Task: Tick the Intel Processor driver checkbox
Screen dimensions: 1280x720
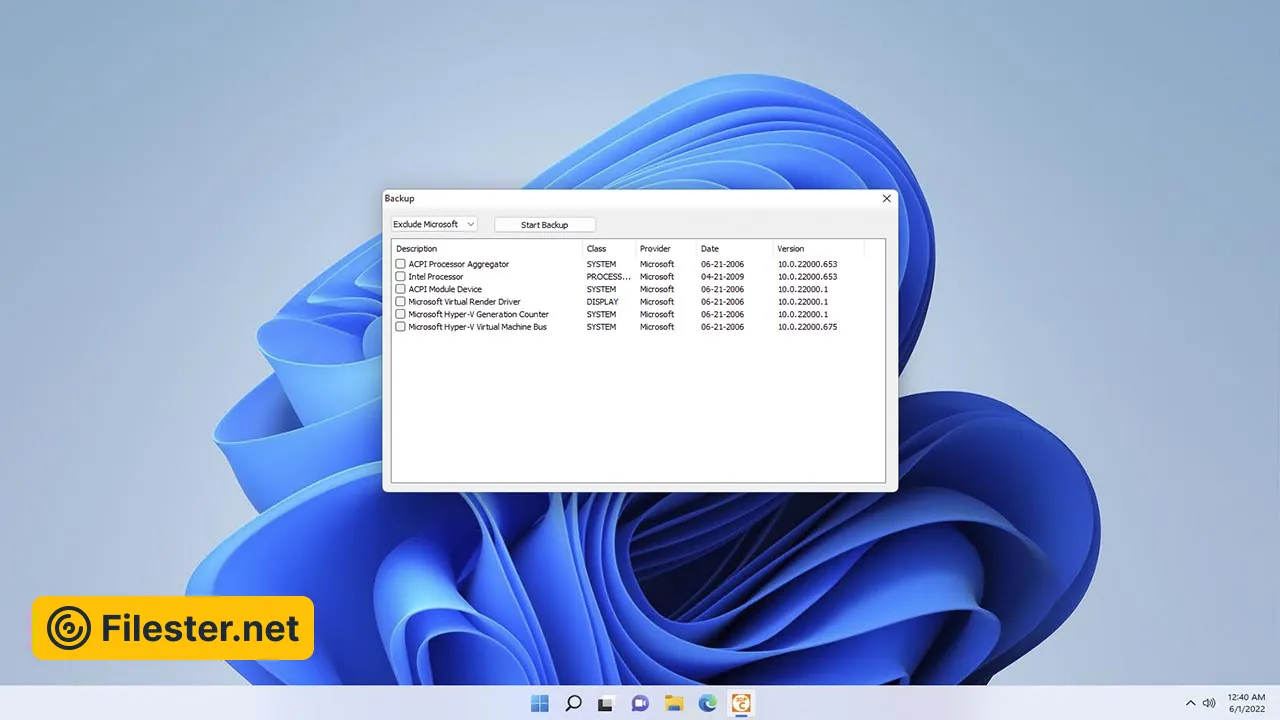Action: point(400,277)
